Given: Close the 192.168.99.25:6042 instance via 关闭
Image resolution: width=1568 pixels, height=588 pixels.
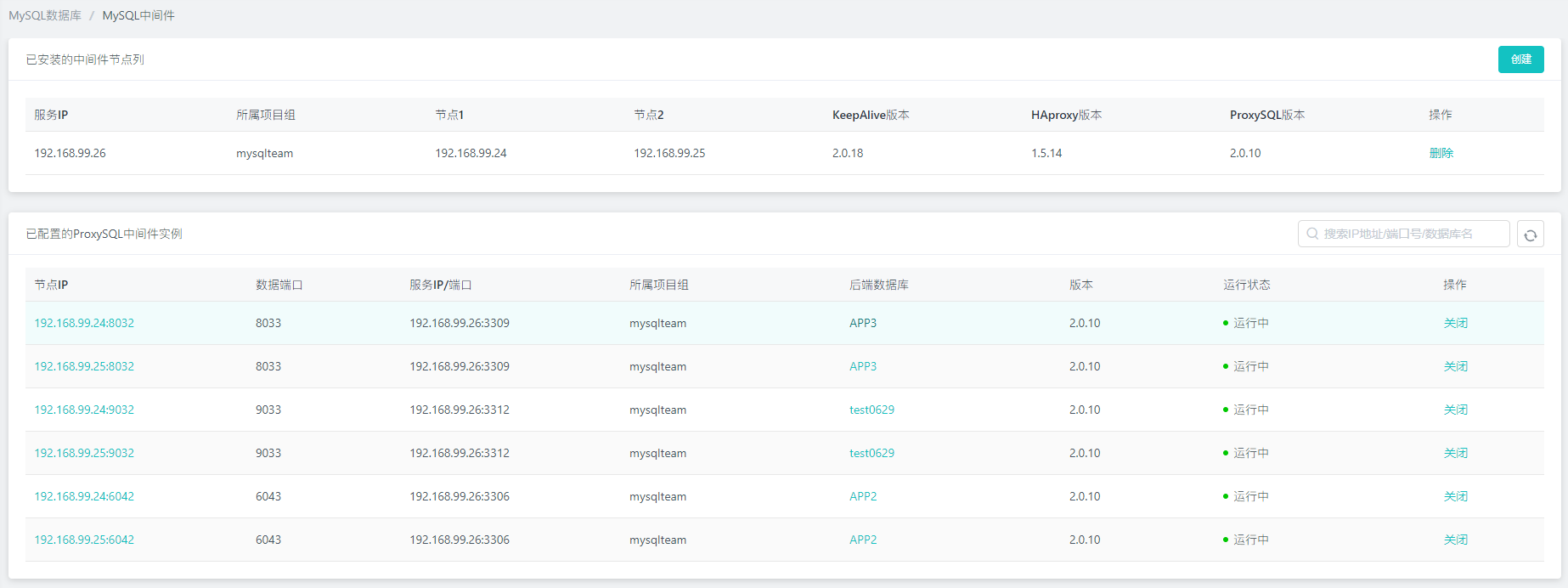Looking at the screenshot, I should (x=1455, y=540).
